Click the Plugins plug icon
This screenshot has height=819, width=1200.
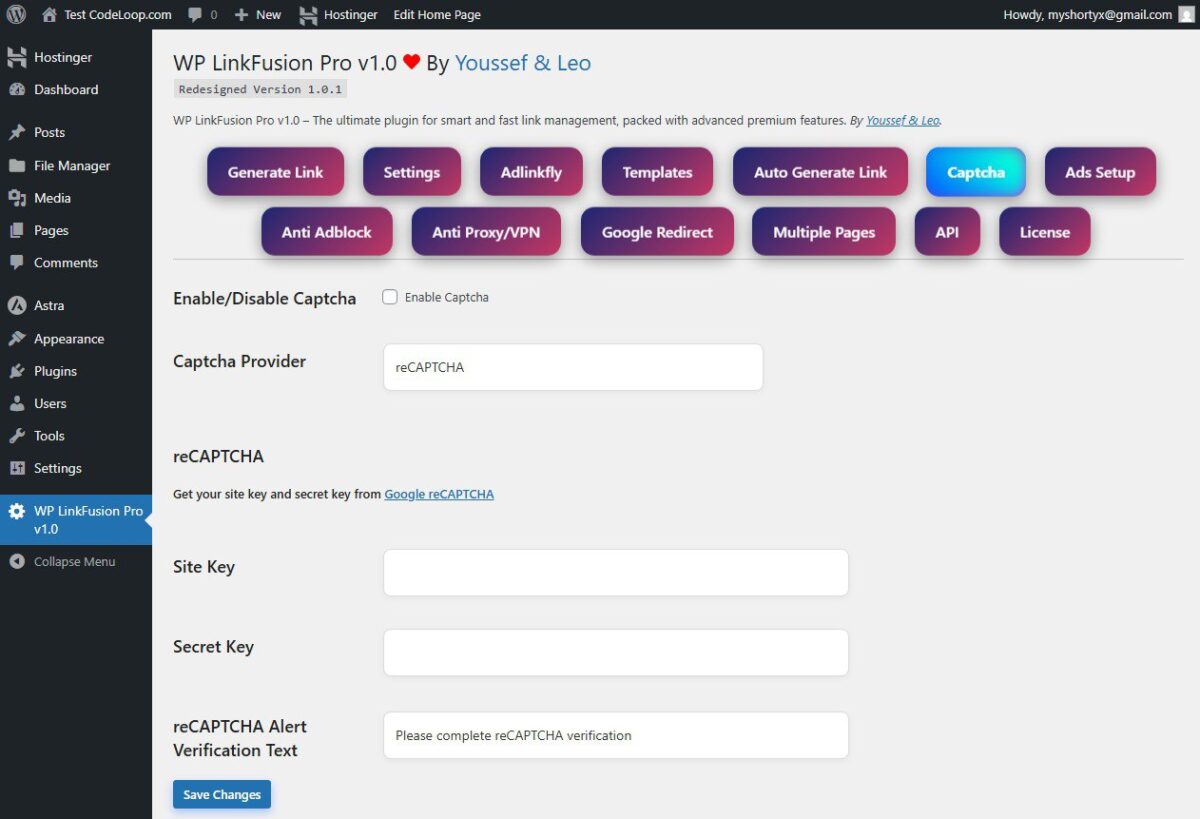tap(17, 371)
